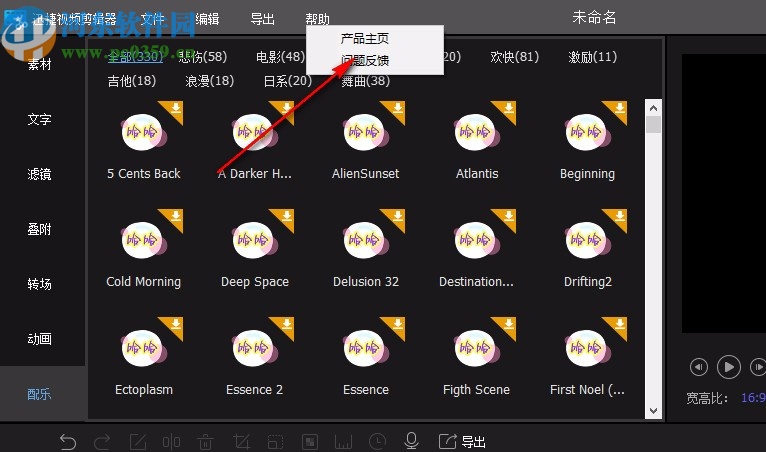Image resolution: width=766 pixels, height=452 pixels.
Task: Open the zoom/dashed rectangle tool icon
Action: point(276,442)
